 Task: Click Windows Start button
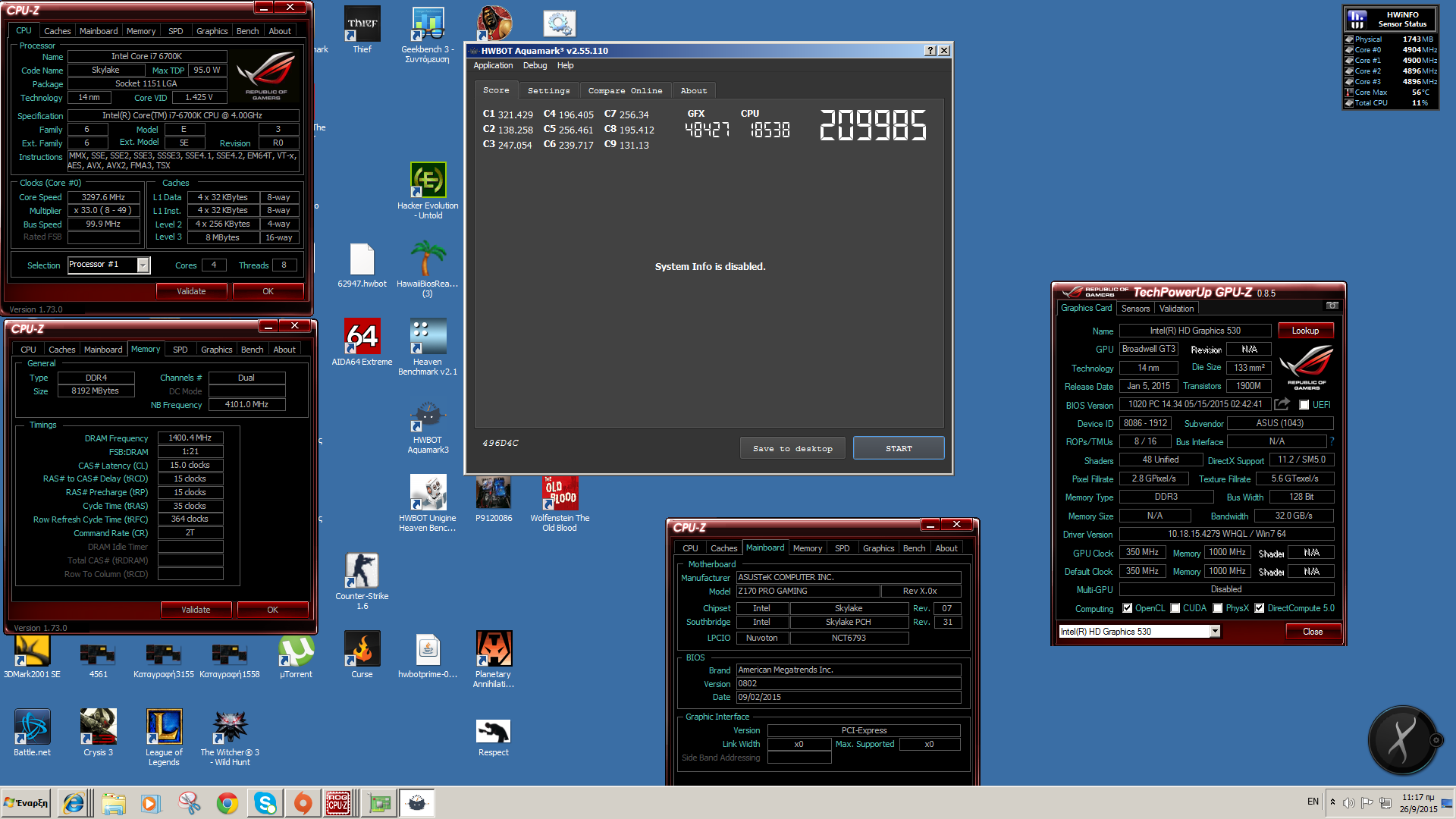coord(26,803)
